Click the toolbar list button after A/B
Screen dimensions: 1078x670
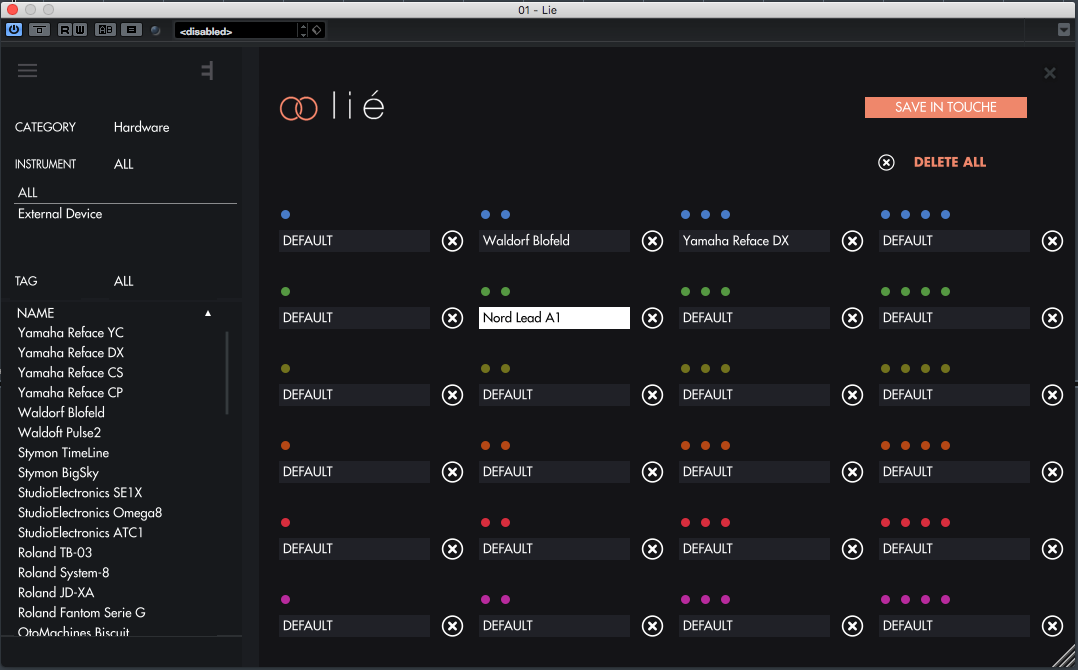131,30
